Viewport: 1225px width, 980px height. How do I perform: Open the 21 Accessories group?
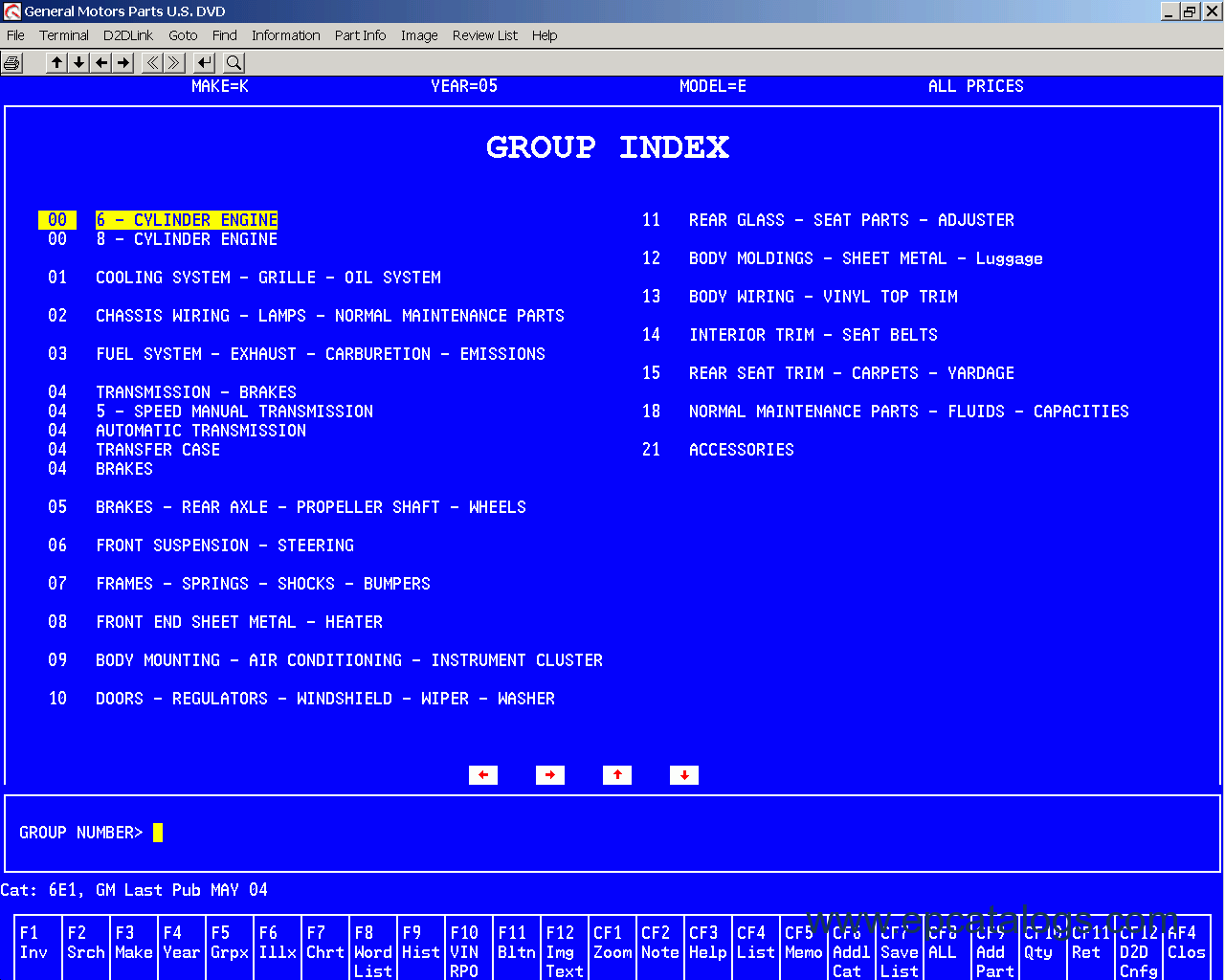pyautogui.click(x=741, y=450)
